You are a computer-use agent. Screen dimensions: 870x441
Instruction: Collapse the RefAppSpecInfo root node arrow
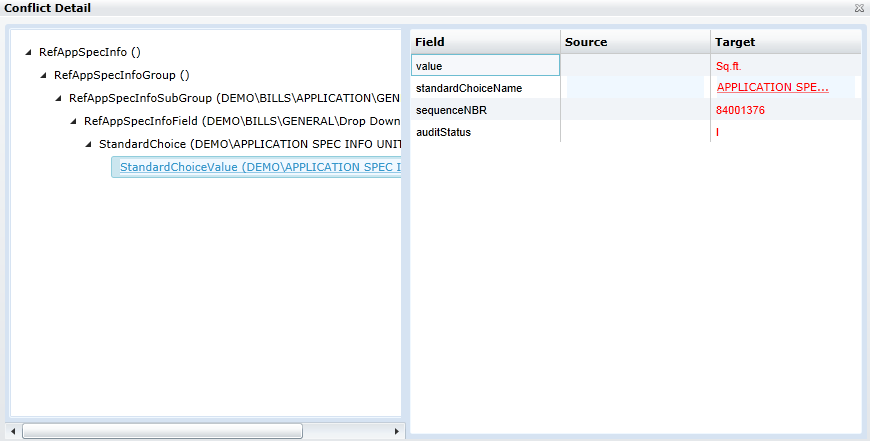(x=29, y=52)
